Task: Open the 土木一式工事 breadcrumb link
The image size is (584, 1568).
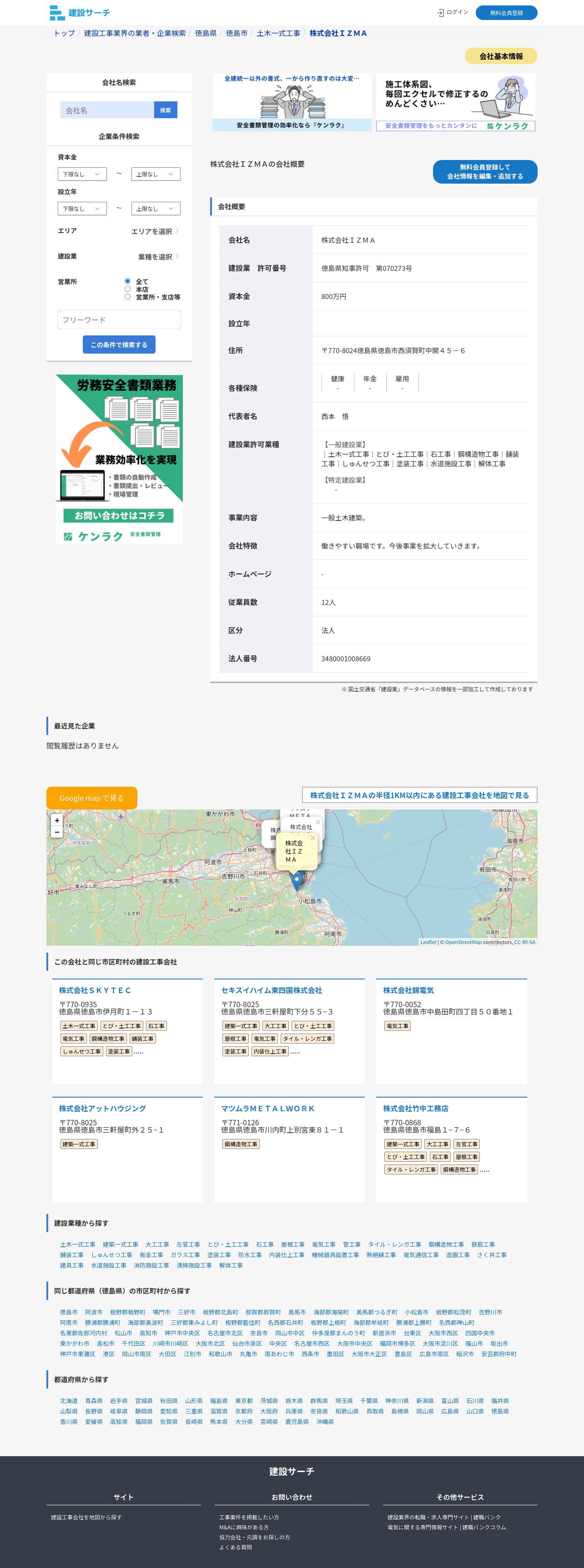Action: [278, 34]
